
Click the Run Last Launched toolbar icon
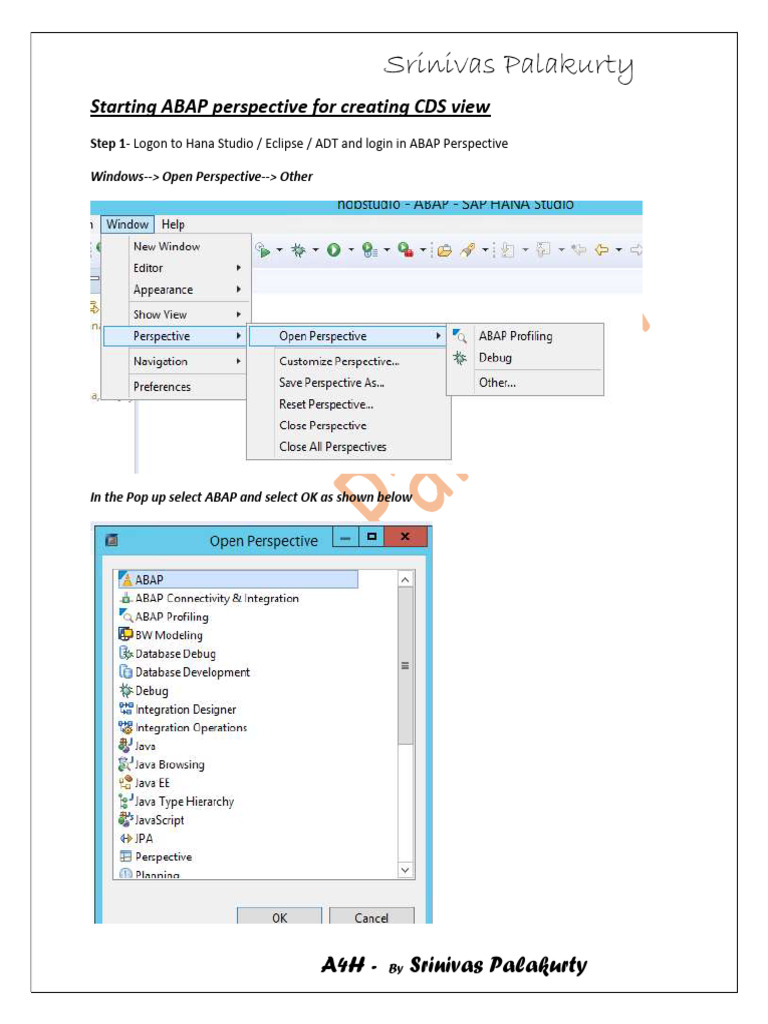pyautogui.click(x=262, y=249)
